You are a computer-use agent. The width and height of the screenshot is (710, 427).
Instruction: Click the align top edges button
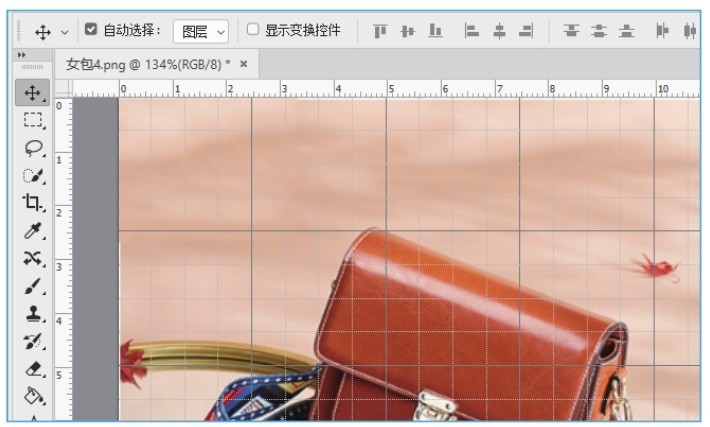coord(380,31)
